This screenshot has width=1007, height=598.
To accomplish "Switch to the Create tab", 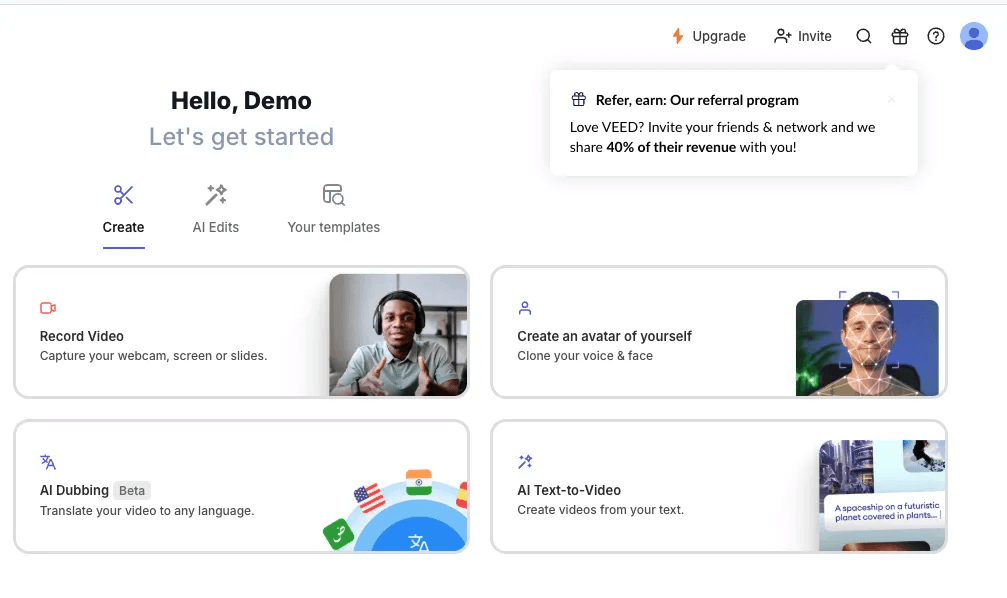I will tap(123, 227).
